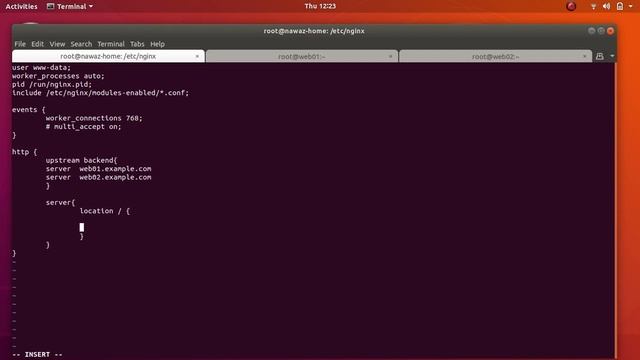Switch to the root@web02 tab
Screen dimensions: 640x360
coord(496,56)
